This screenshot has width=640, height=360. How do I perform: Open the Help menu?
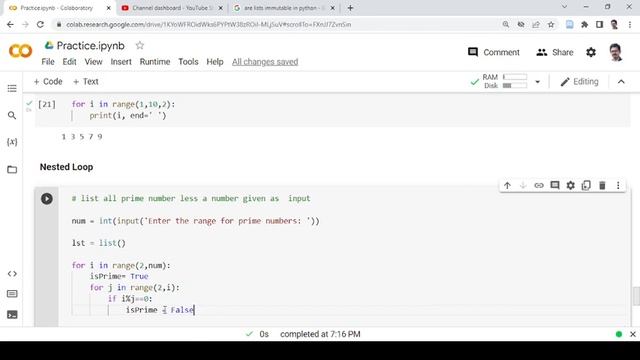pos(215,62)
